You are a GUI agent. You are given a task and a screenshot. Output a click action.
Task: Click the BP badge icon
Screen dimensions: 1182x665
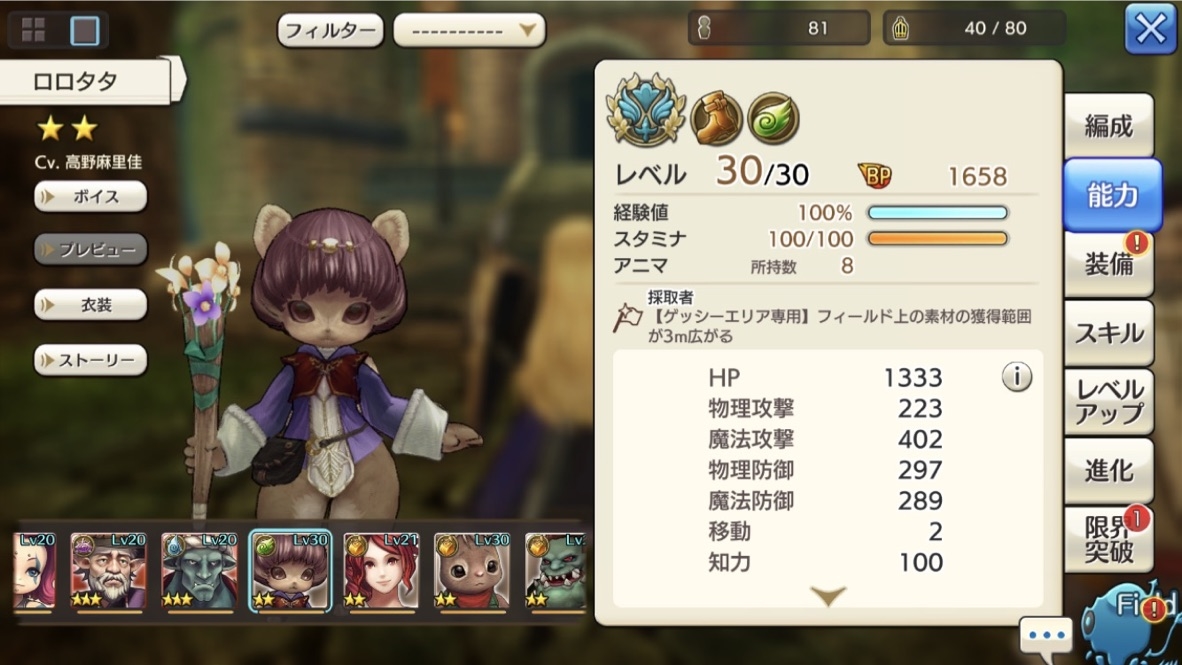[x=875, y=176]
